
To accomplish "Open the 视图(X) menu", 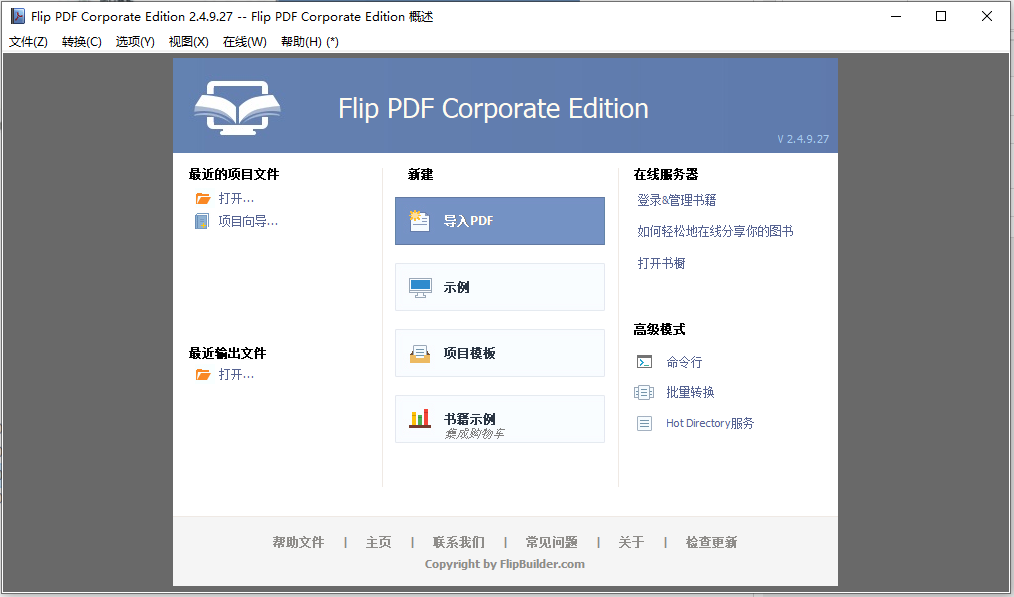I will pyautogui.click(x=188, y=42).
